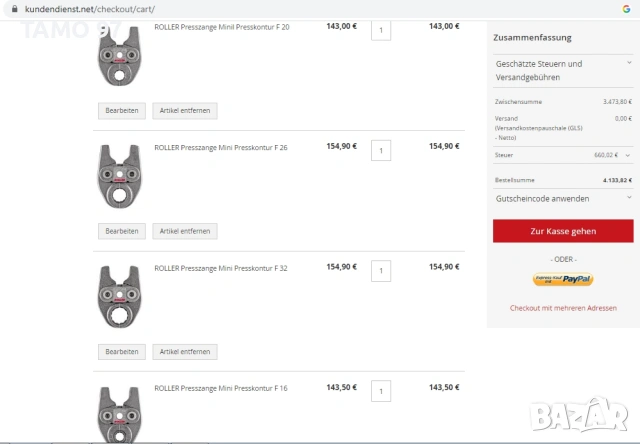Image resolution: width=640 pixels, height=444 pixels.
Task: Click the lock icon in address bar
Action: click(13, 8)
